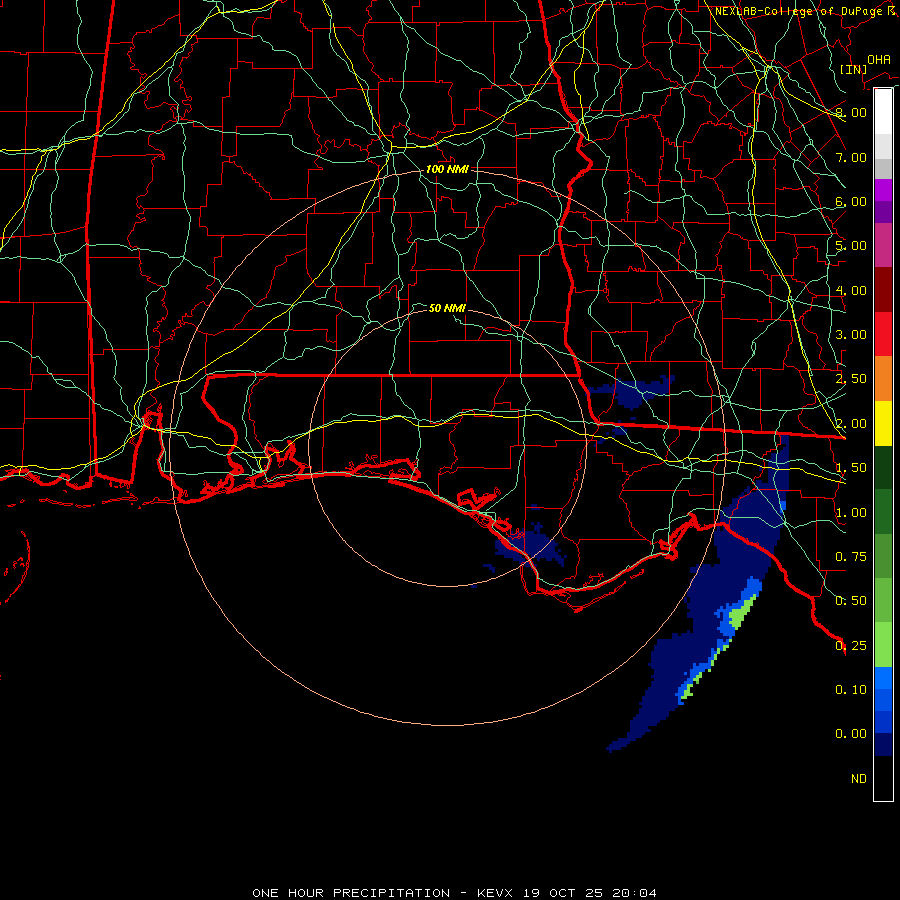900x900 pixels.
Task: Pick the navy blue legend swatch near 0.00
Action: click(x=883, y=745)
